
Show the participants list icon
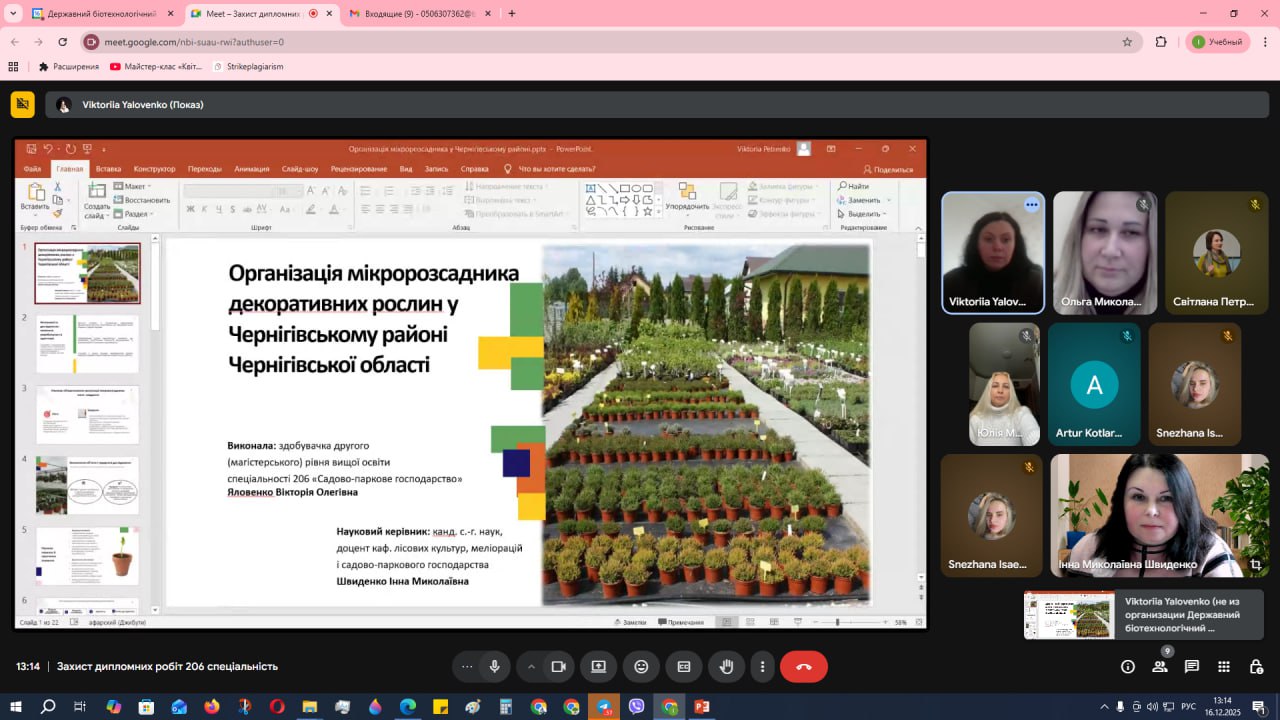pyautogui.click(x=1160, y=667)
